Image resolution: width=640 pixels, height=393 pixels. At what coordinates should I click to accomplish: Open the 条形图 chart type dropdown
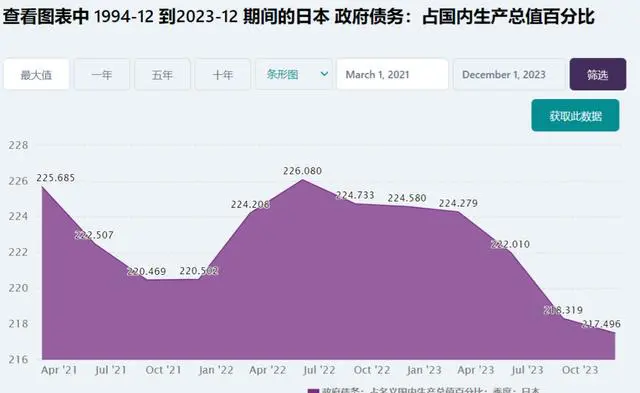pos(293,74)
